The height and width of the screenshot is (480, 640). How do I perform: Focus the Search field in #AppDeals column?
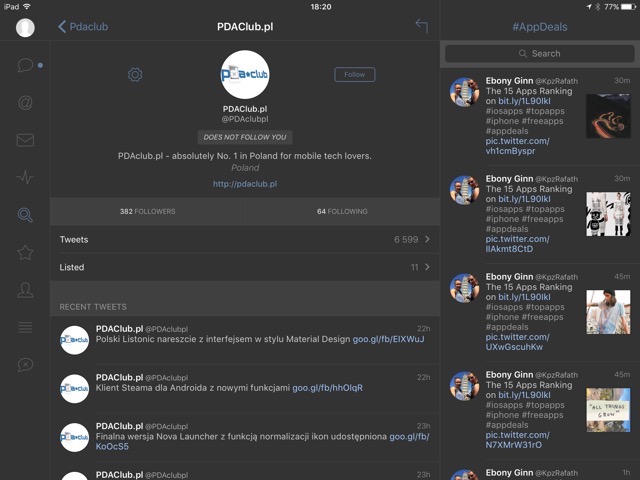click(x=540, y=53)
